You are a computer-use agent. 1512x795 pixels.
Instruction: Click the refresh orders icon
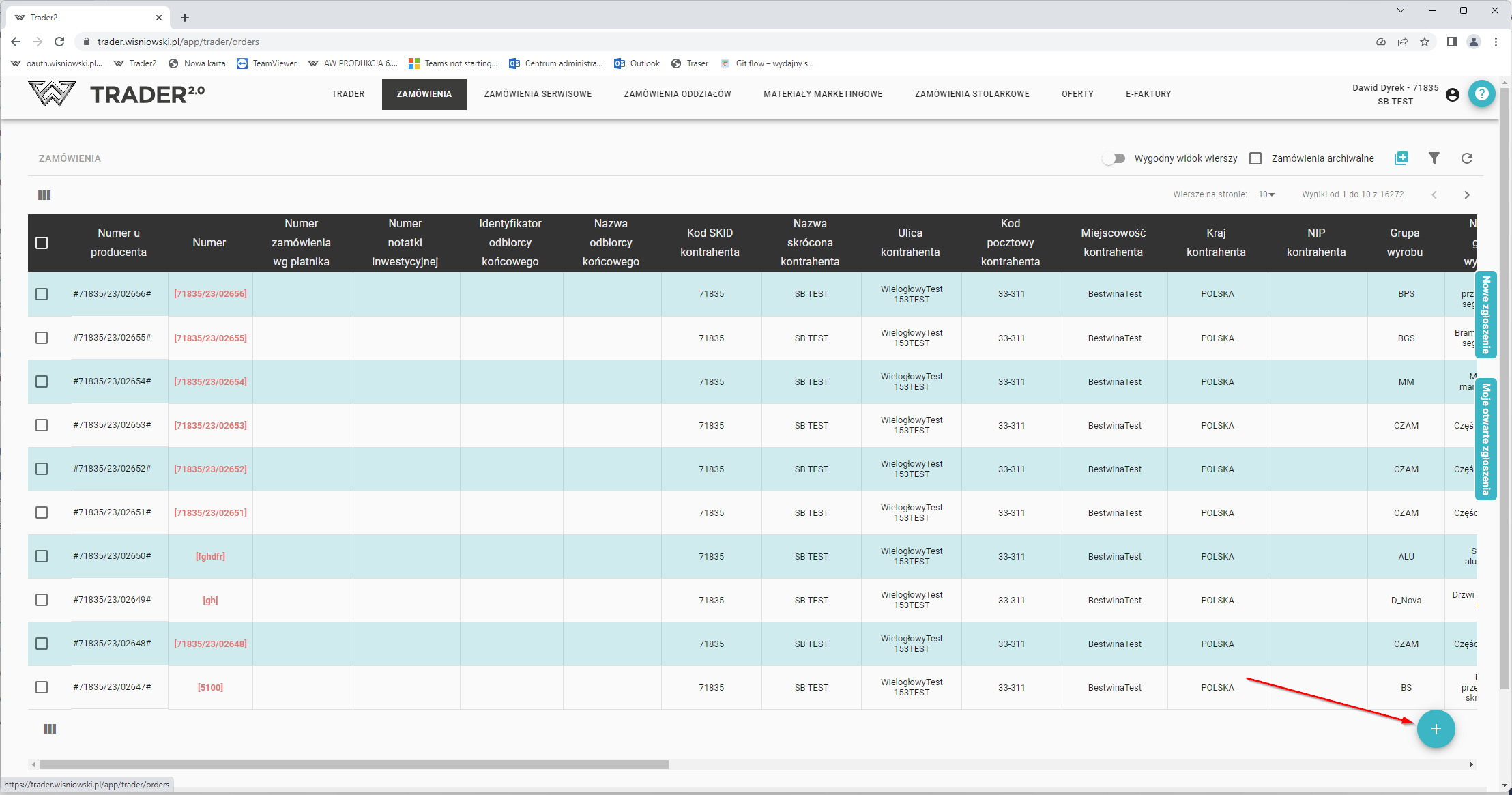coord(1467,158)
